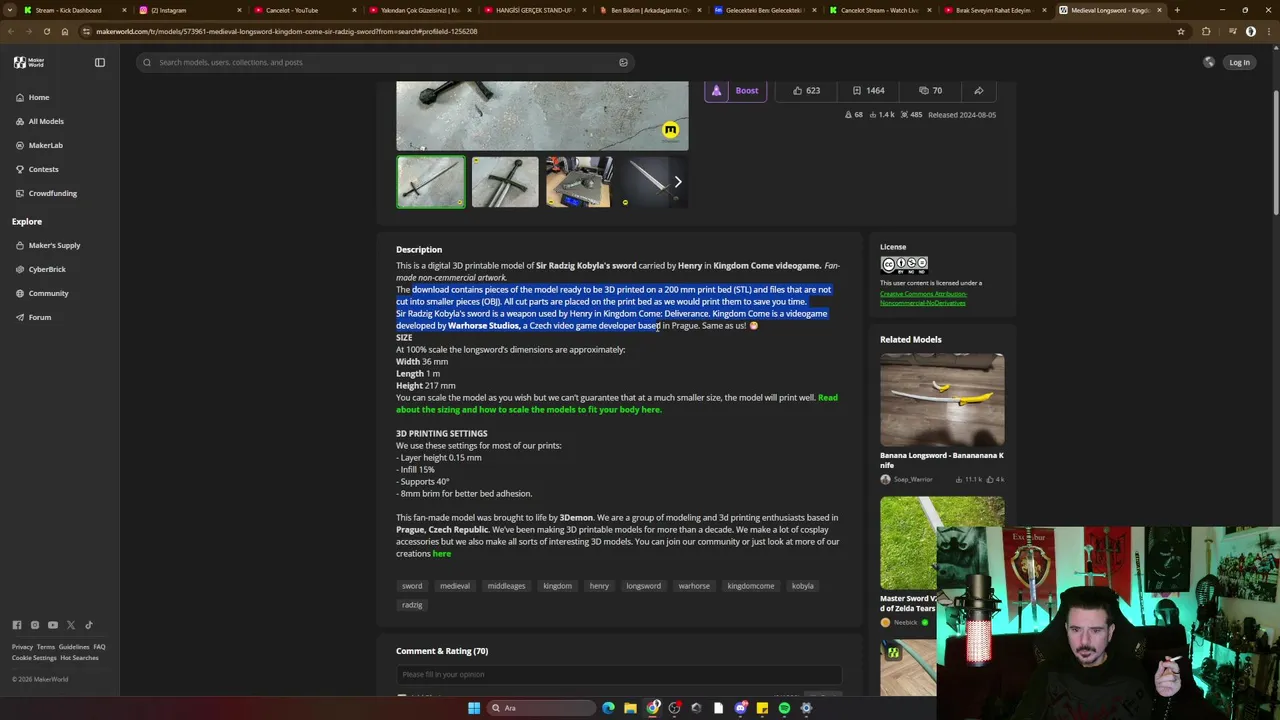Click the Creative Commons license badge
This screenshot has width=1280, height=720.
point(904,264)
